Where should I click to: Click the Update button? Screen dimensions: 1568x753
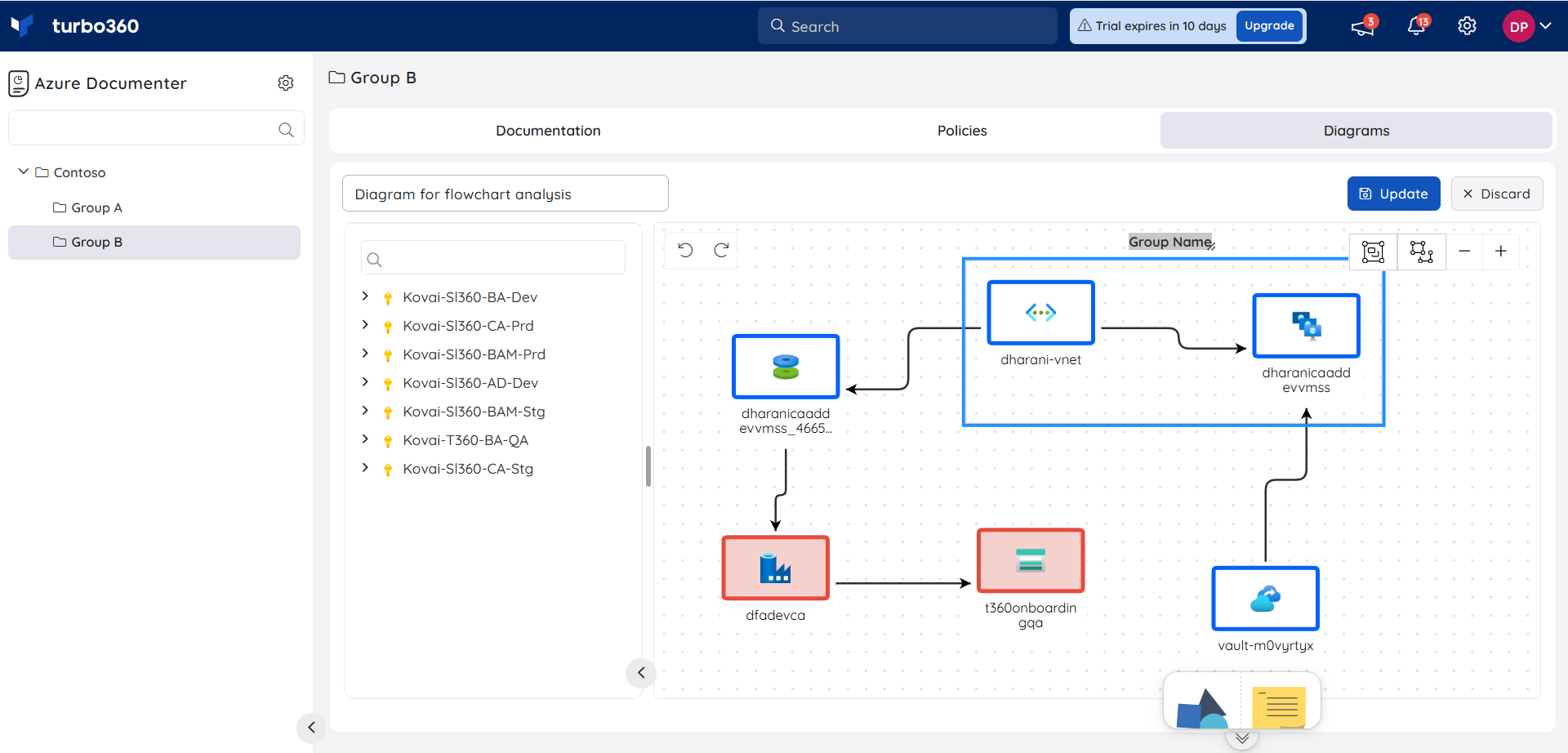[x=1393, y=194]
